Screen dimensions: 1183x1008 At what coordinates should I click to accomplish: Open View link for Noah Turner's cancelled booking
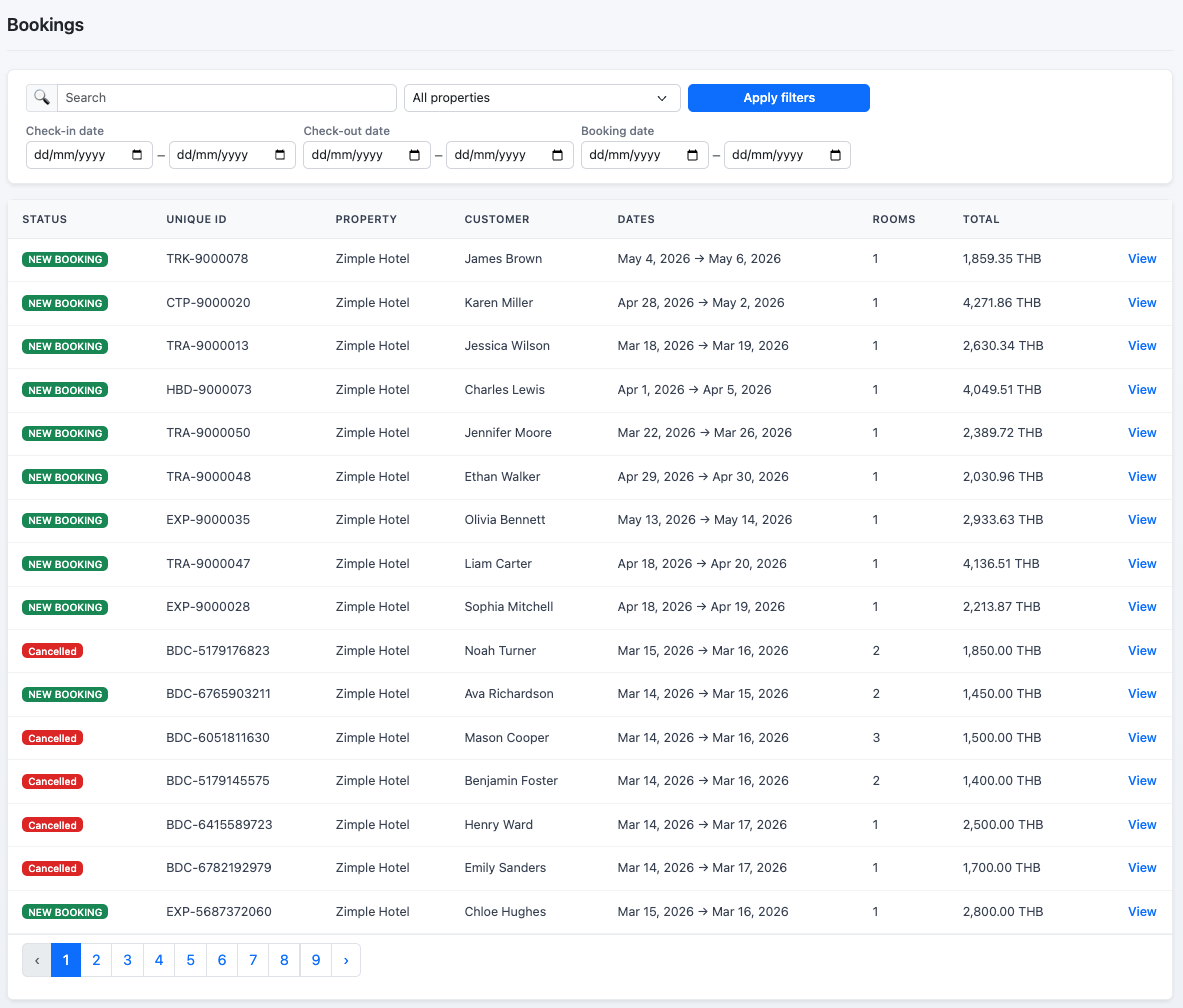1141,651
